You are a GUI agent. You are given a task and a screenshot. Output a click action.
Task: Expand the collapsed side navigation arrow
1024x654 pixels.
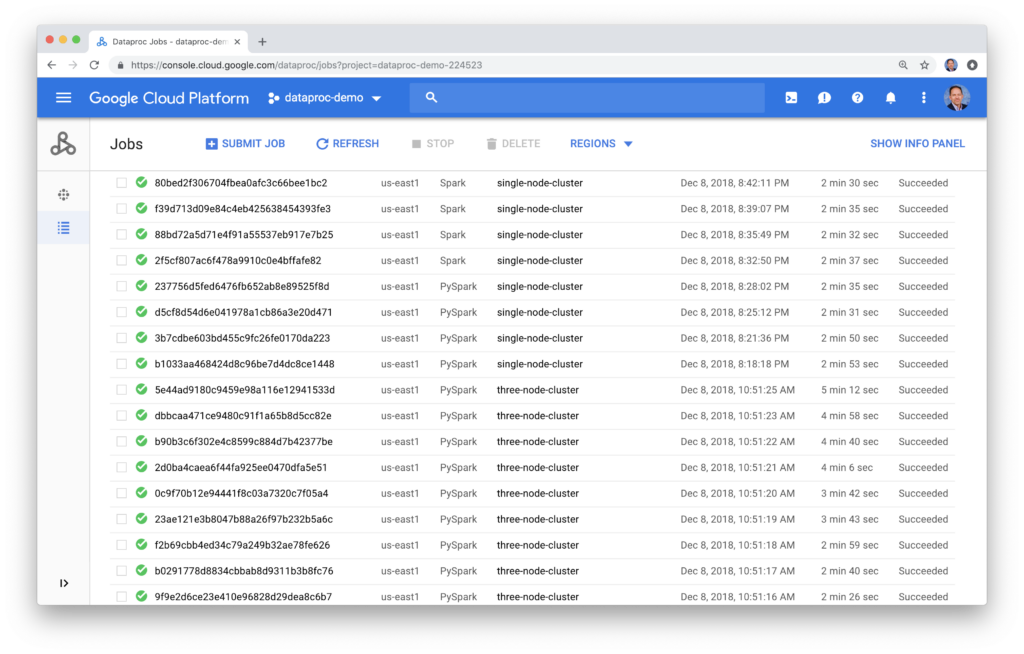pos(64,583)
